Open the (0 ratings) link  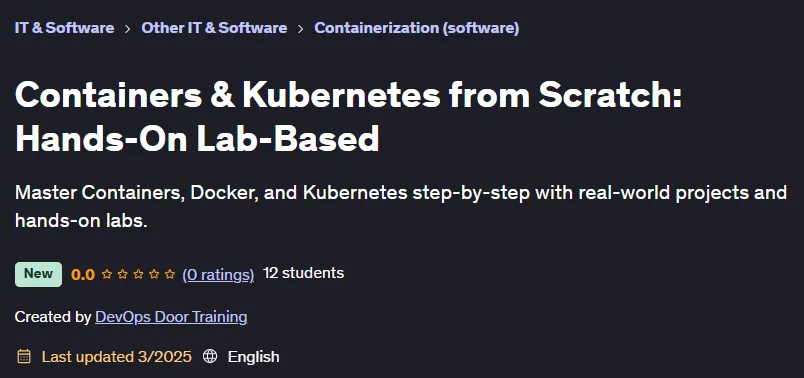218,275
